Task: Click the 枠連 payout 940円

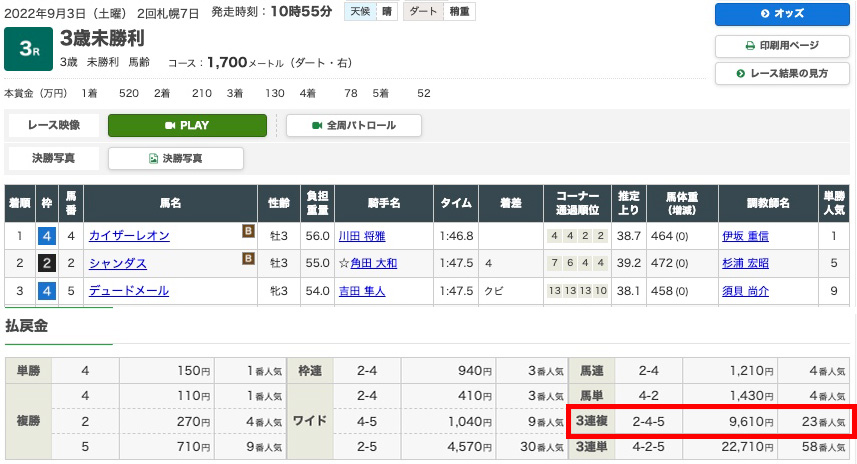Action: pyautogui.click(x=476, y=371)
